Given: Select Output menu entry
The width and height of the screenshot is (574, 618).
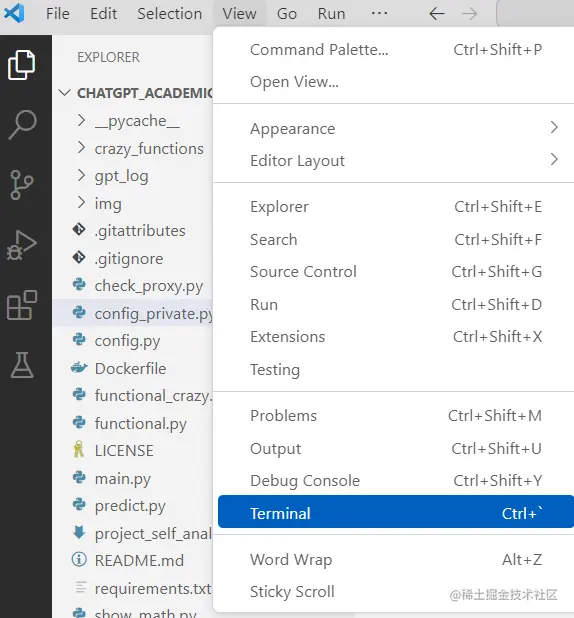Looking at the screenshot, I should point(396,449).
